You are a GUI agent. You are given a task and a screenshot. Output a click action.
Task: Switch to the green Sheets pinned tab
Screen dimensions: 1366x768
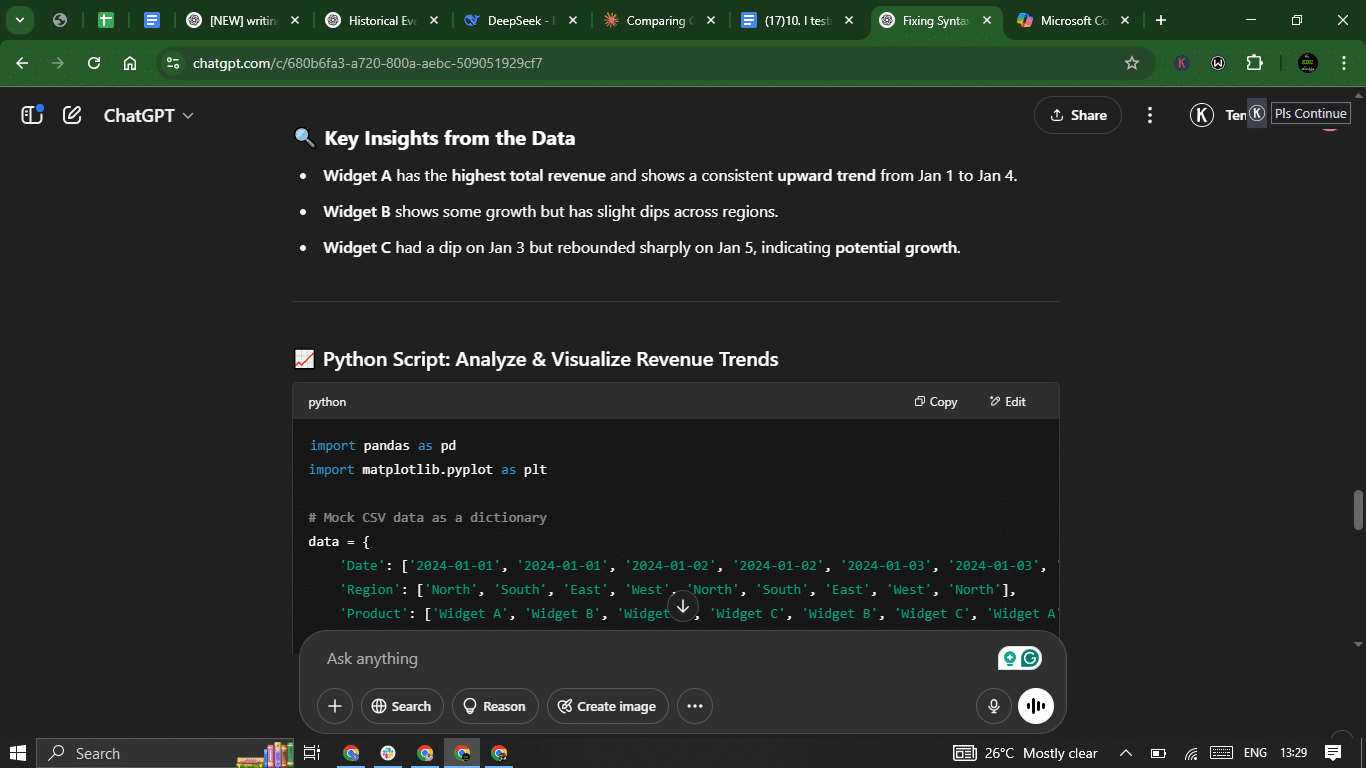coord(106,20)
